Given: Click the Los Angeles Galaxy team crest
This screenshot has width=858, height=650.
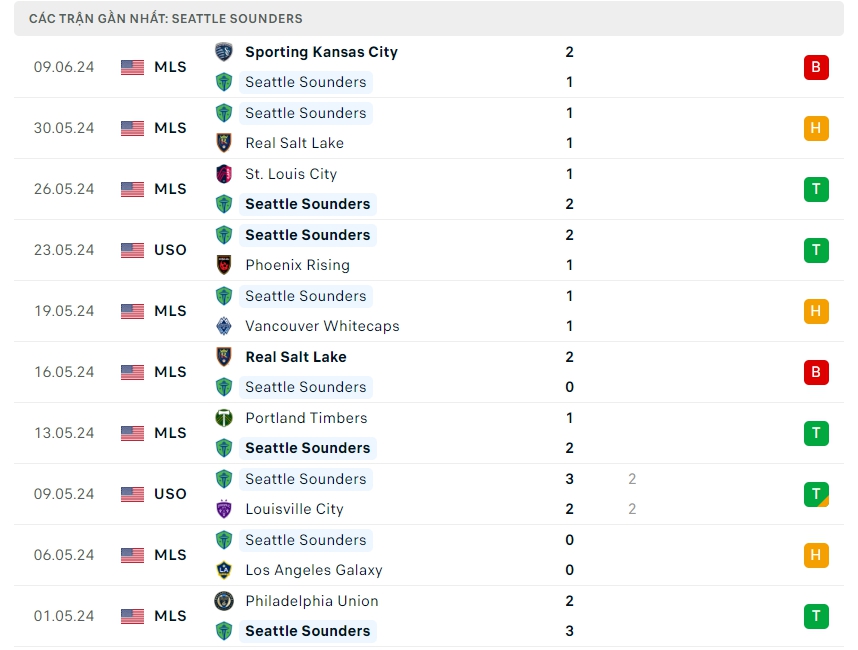Looking at the screenshot, I should (224, 570).
